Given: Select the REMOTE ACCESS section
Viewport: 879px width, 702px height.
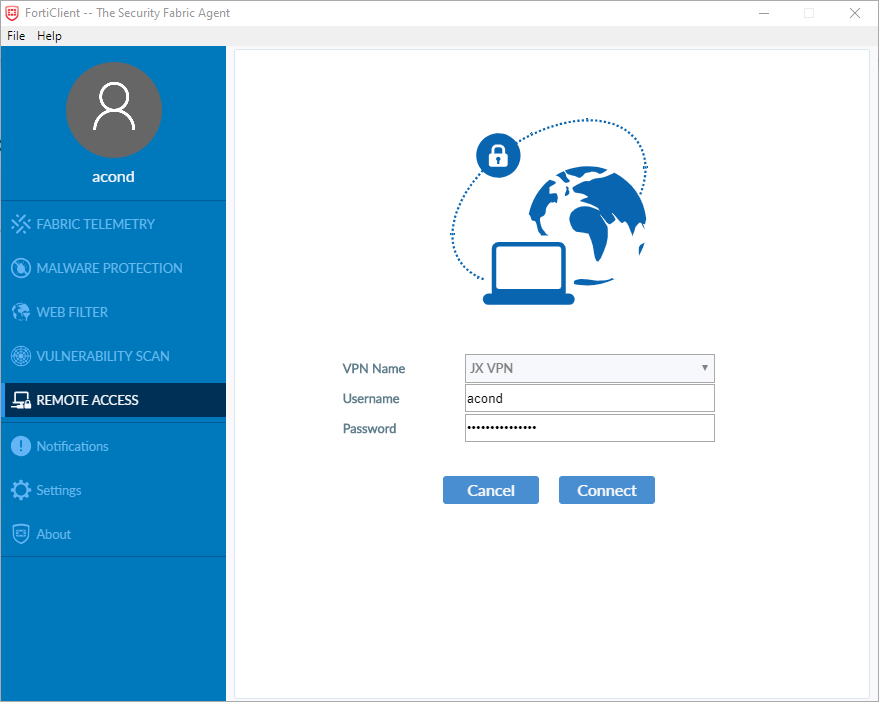Looking at the screenshot, I should [x=114, y=400].
